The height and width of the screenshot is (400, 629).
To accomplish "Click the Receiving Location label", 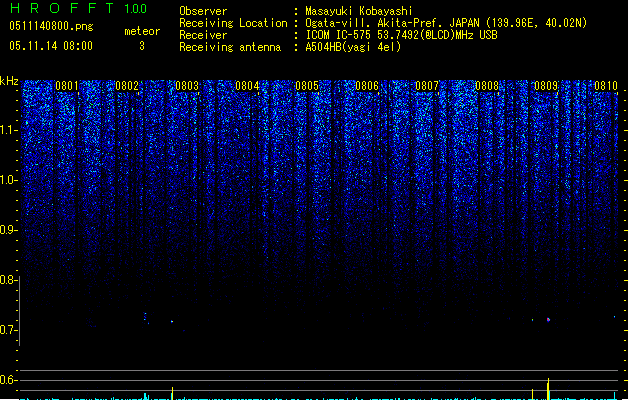I will [233, 23].
